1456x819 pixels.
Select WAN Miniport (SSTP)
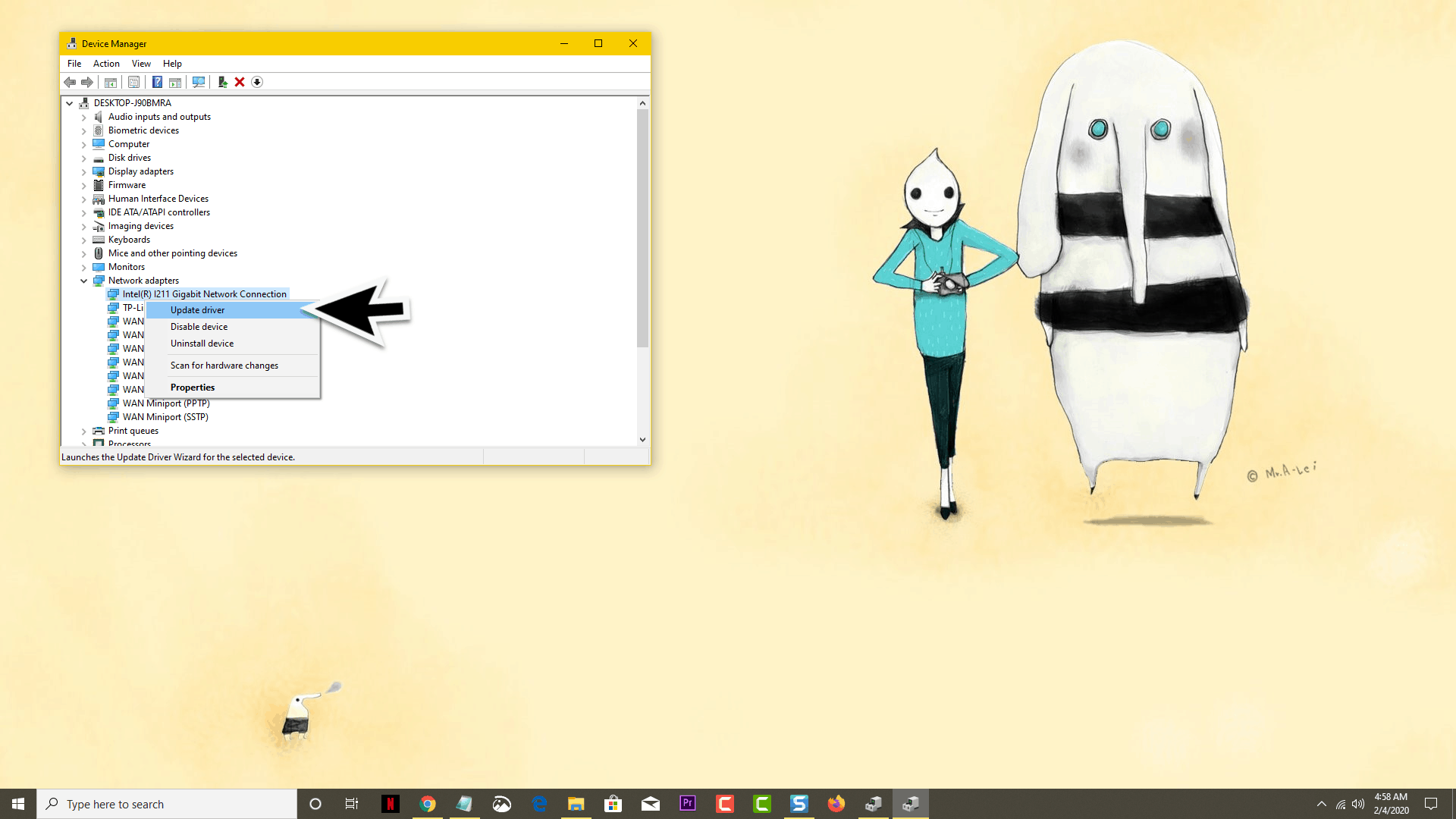(x=165, y=417)
